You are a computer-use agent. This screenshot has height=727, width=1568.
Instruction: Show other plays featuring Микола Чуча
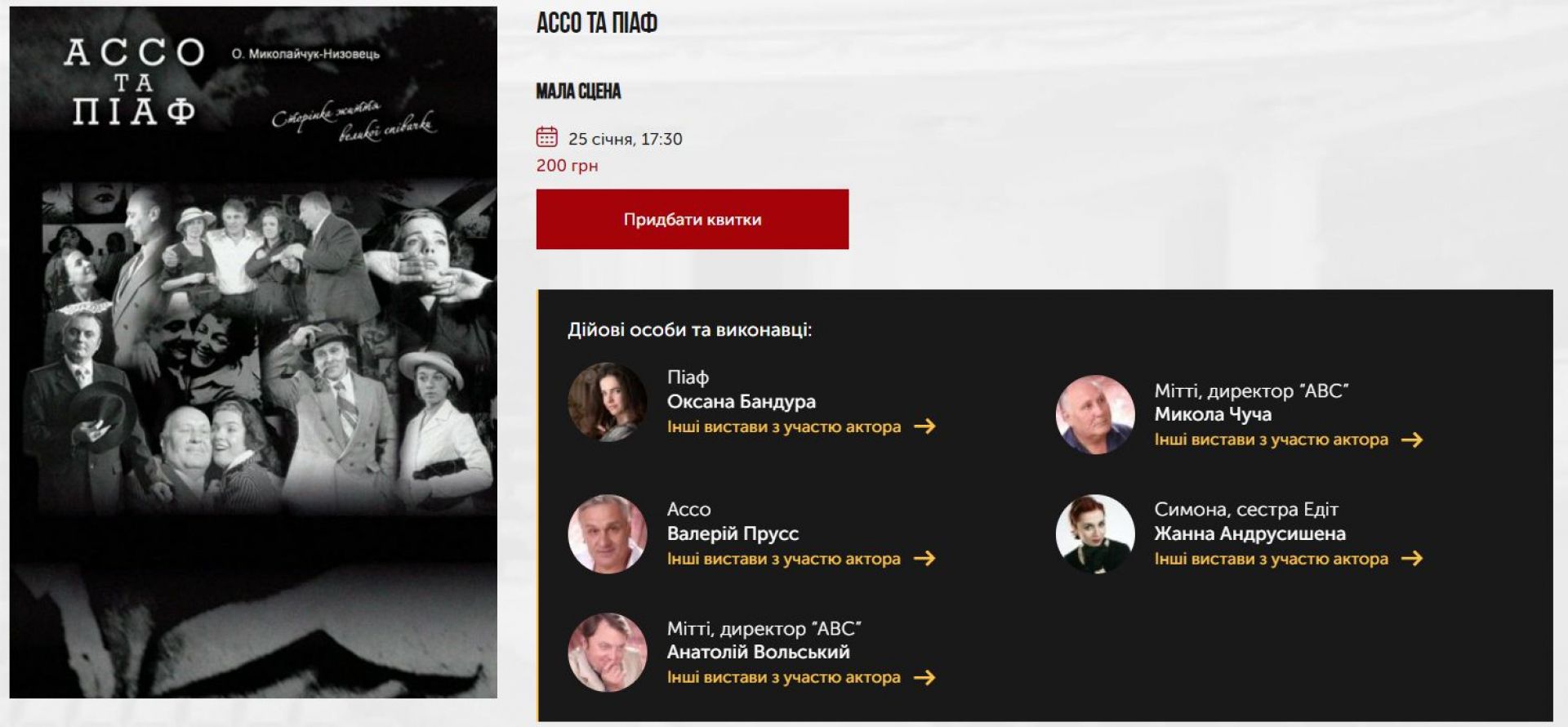[x=1272, y=439]
